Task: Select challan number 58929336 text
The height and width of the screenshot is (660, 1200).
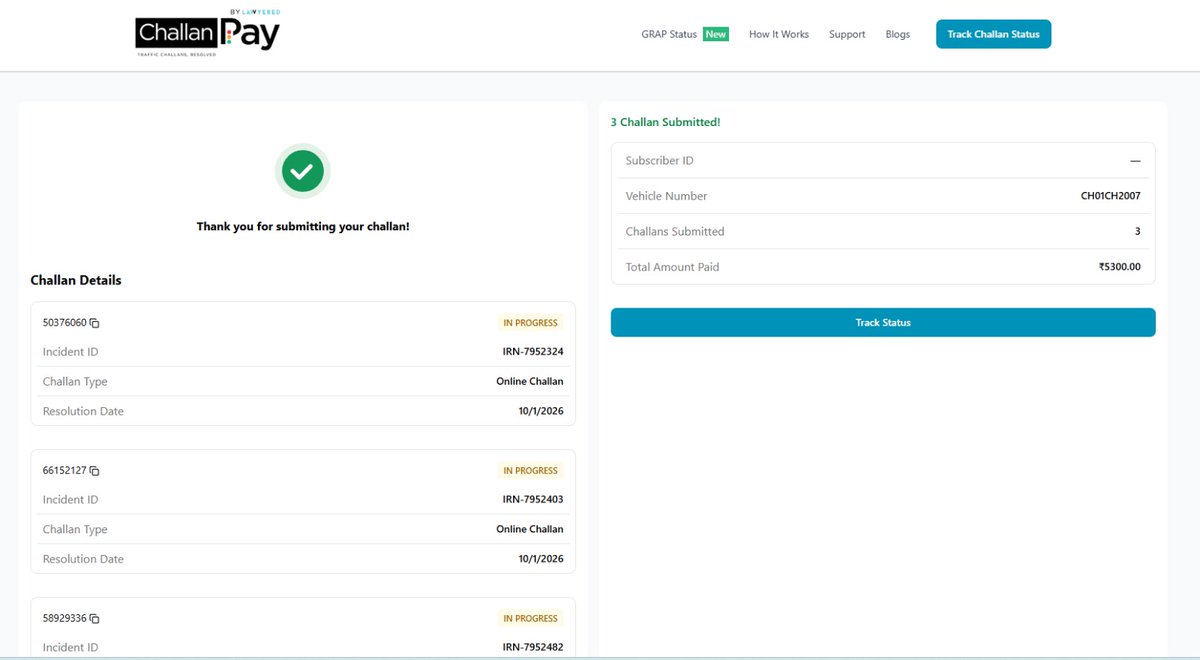Action: click(x=65, y=619)
